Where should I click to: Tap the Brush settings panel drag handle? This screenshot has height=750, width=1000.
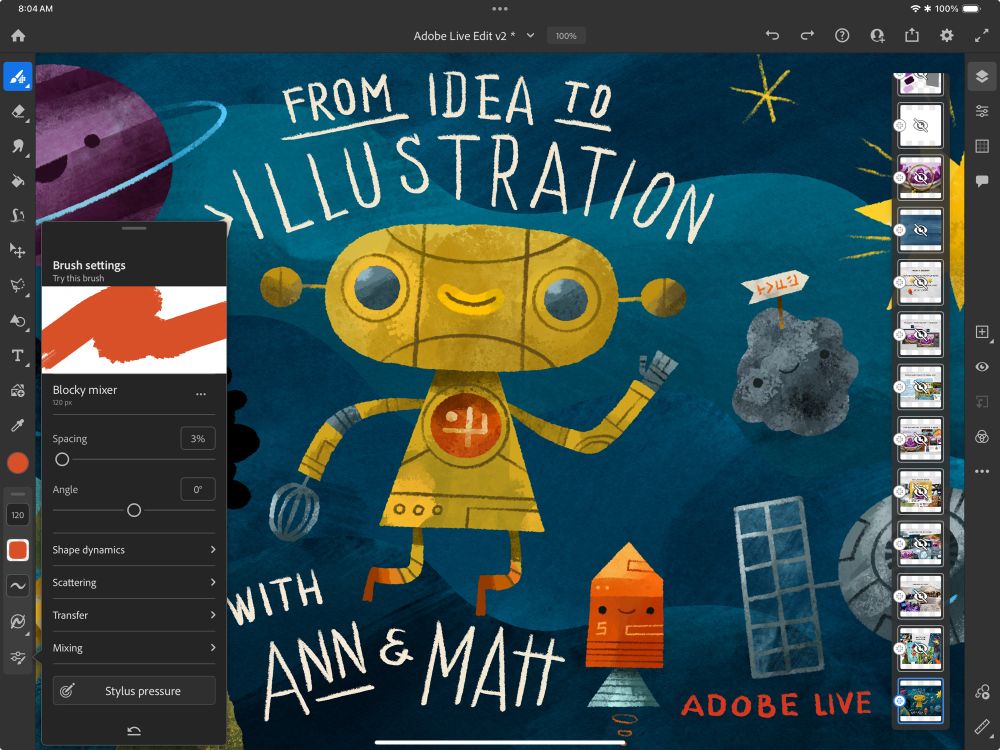tap(134, 228)
